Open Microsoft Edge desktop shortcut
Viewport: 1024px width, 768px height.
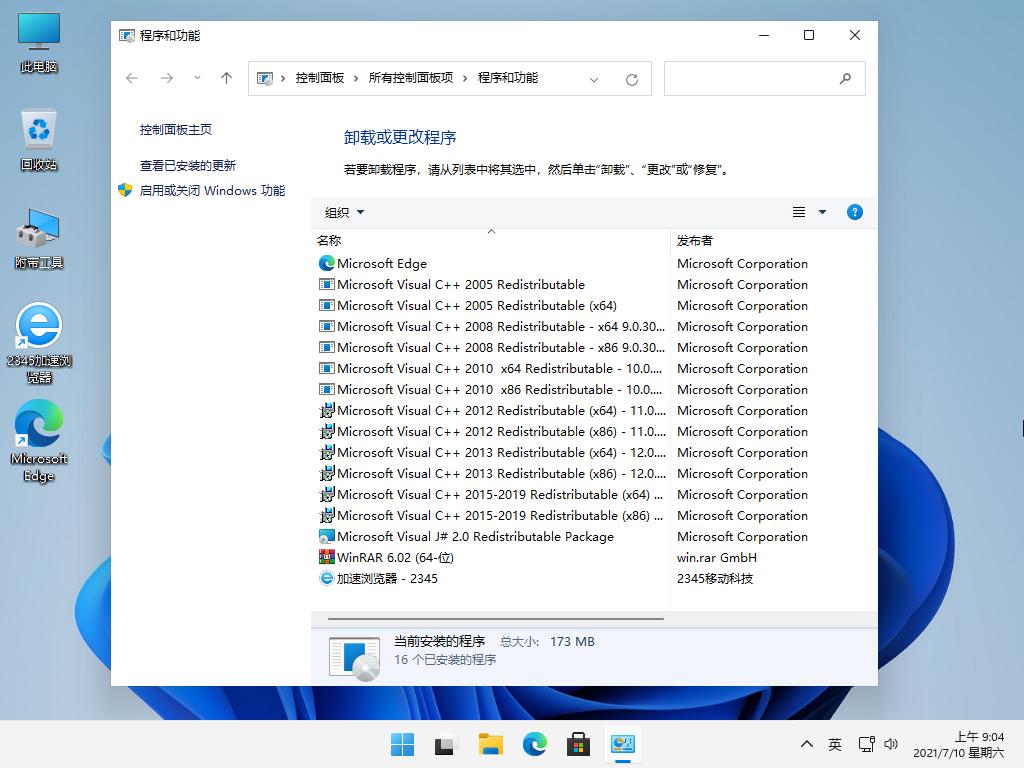point(39,441)
